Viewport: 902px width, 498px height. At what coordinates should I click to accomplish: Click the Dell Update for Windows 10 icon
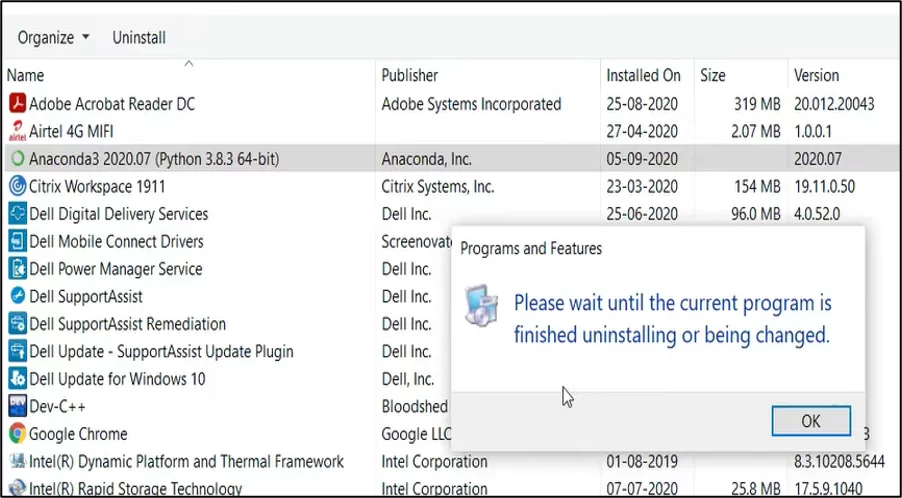coord(18,379)
